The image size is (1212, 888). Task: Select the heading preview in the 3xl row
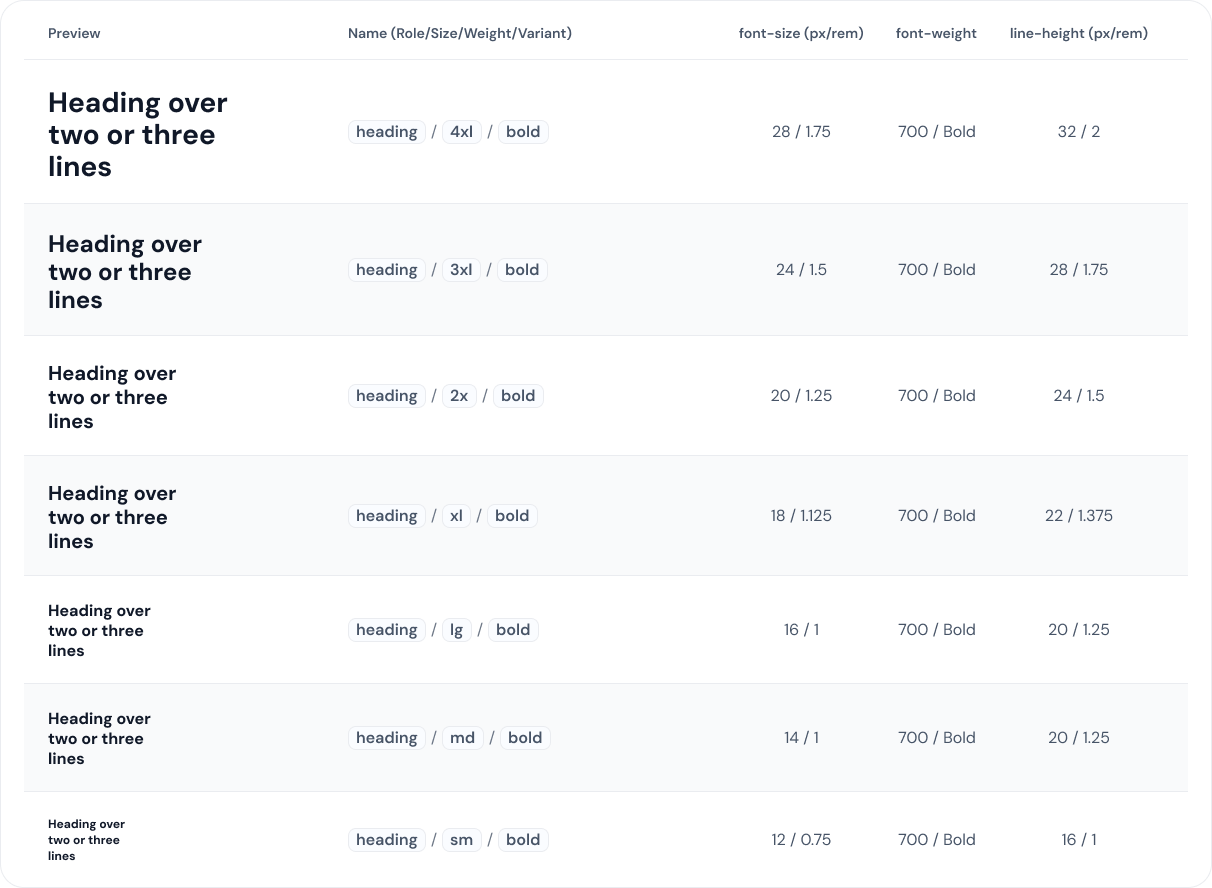(x=125, y=271)
